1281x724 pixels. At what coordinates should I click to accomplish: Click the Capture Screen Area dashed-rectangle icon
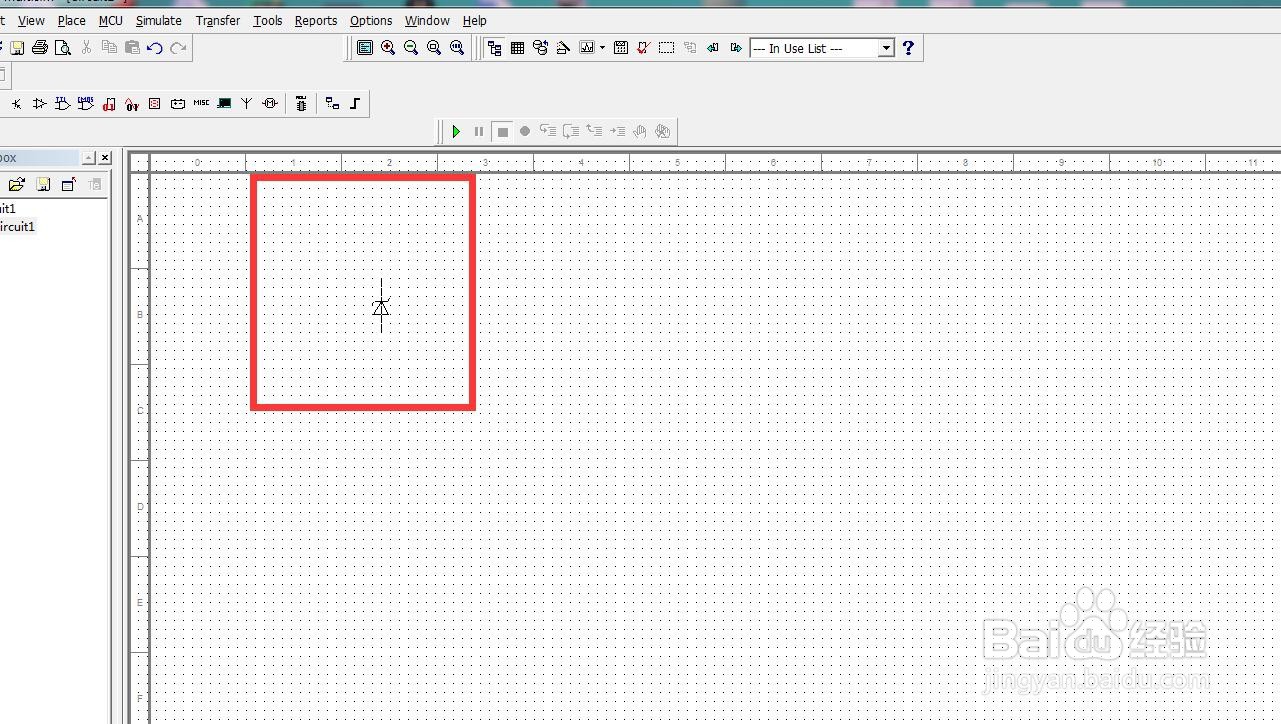pos(666,48)
